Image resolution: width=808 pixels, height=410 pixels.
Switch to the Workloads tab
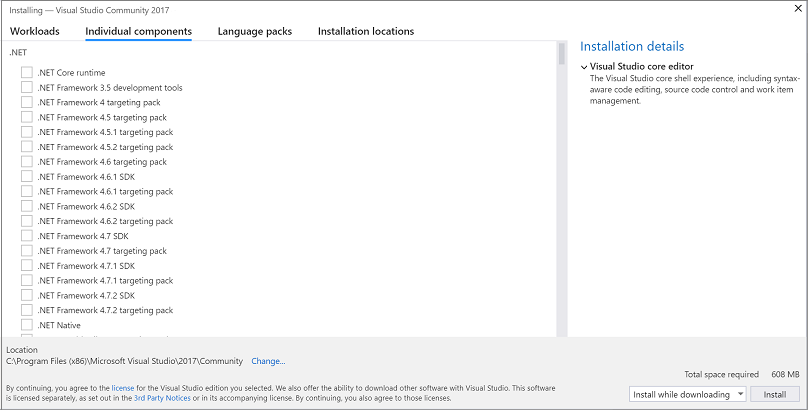point(35,31)
